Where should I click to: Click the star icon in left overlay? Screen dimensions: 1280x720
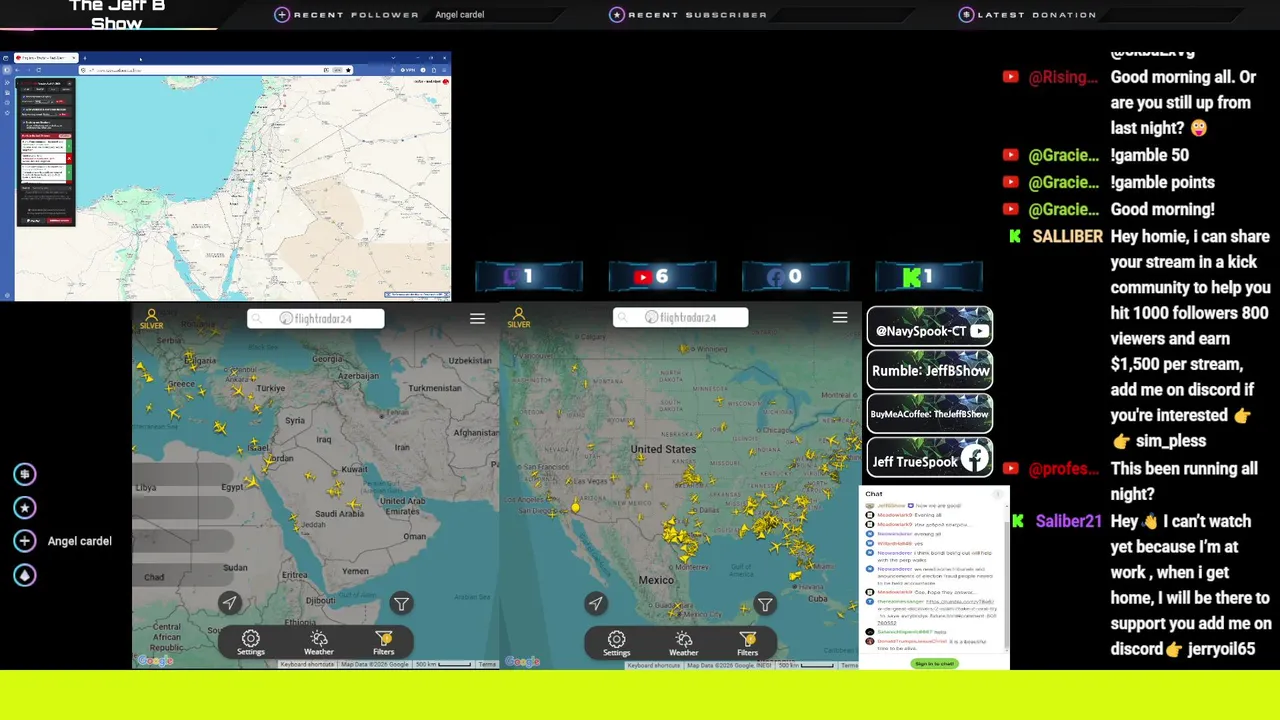pos(25,508)
